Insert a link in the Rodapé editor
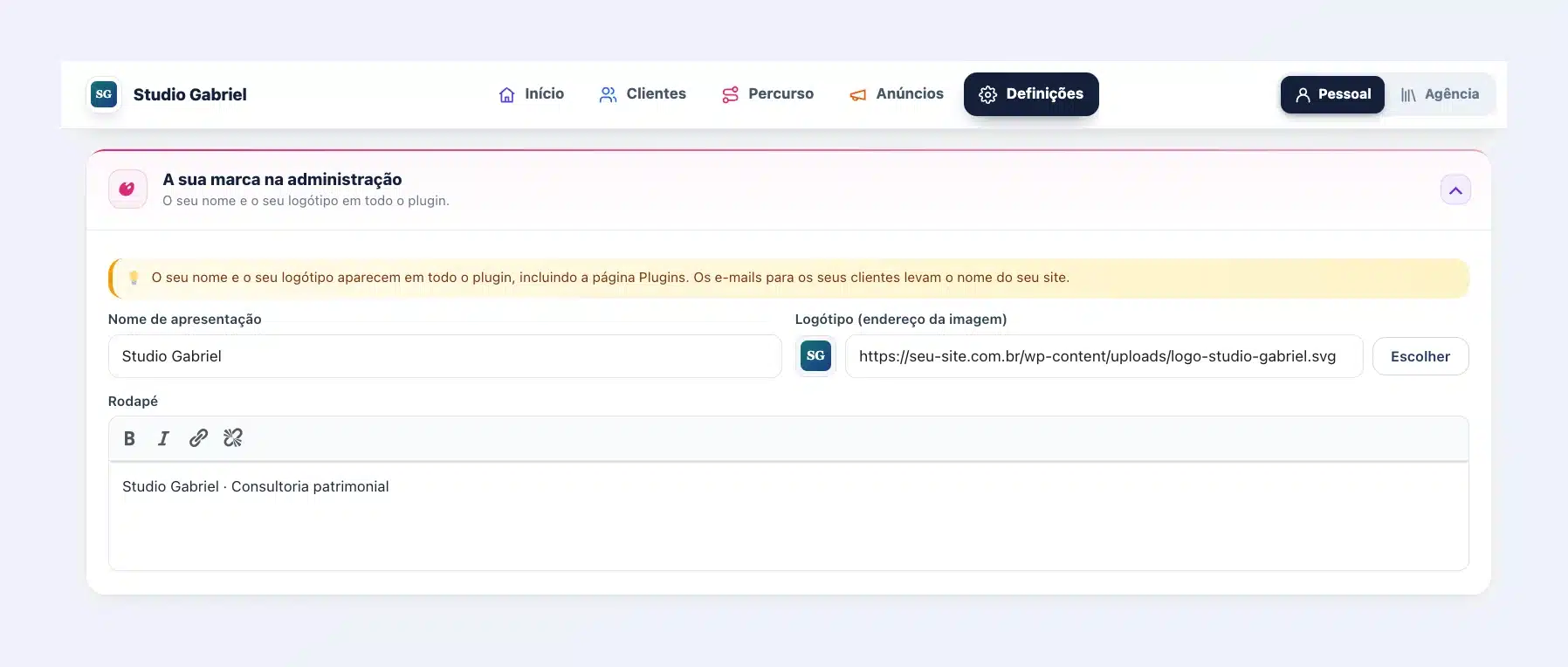 click(x=198, y=438)
